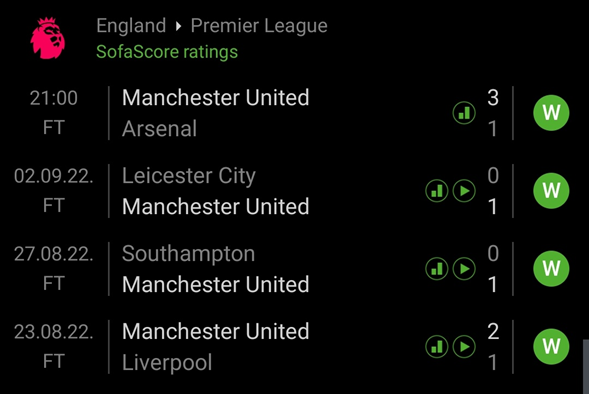The image size is (589, 394).
Task: Open statistics icon for Manchester United vs Arsenal
Action: (x=464, y=113)
